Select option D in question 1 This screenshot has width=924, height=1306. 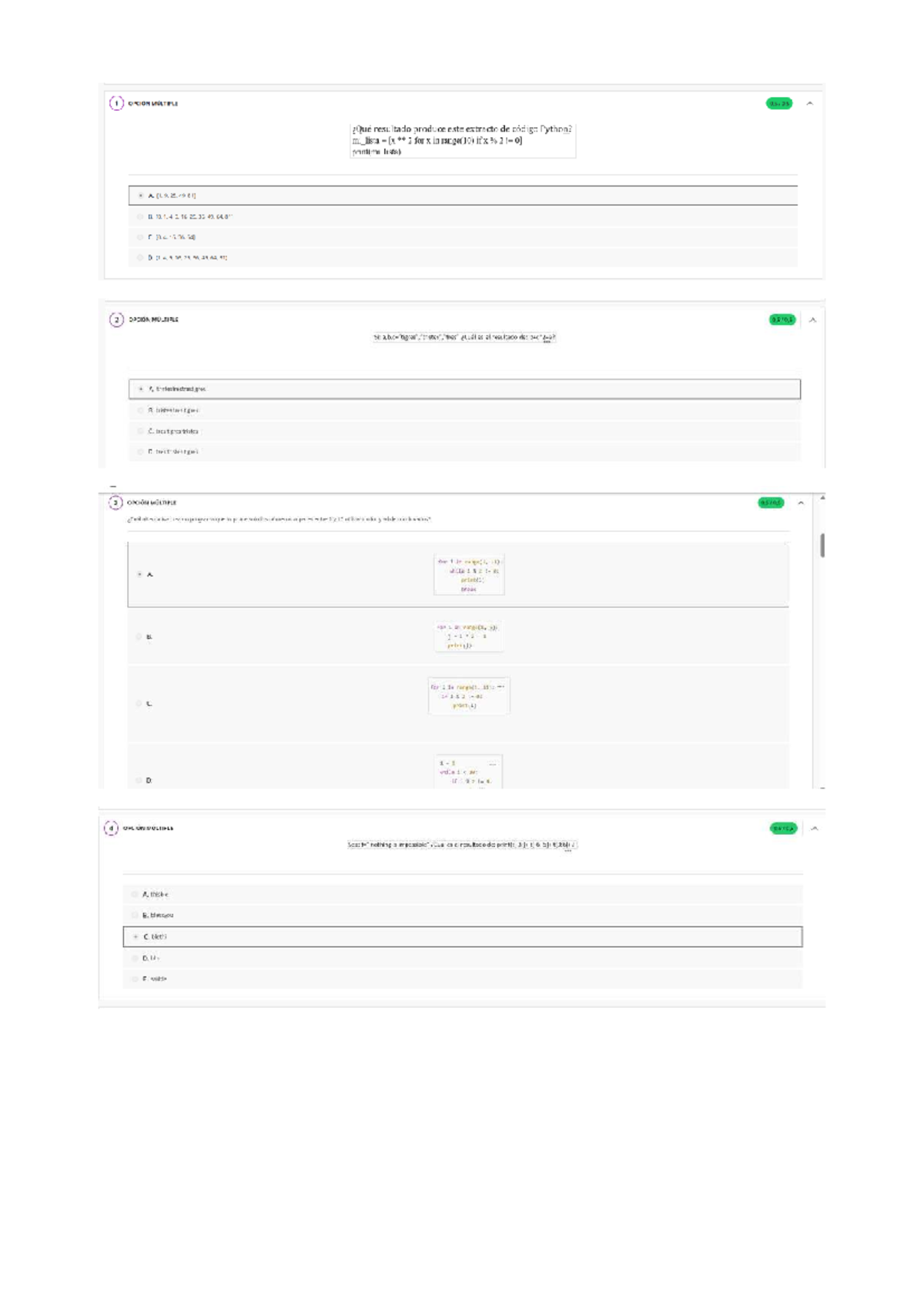click(463, 257)
